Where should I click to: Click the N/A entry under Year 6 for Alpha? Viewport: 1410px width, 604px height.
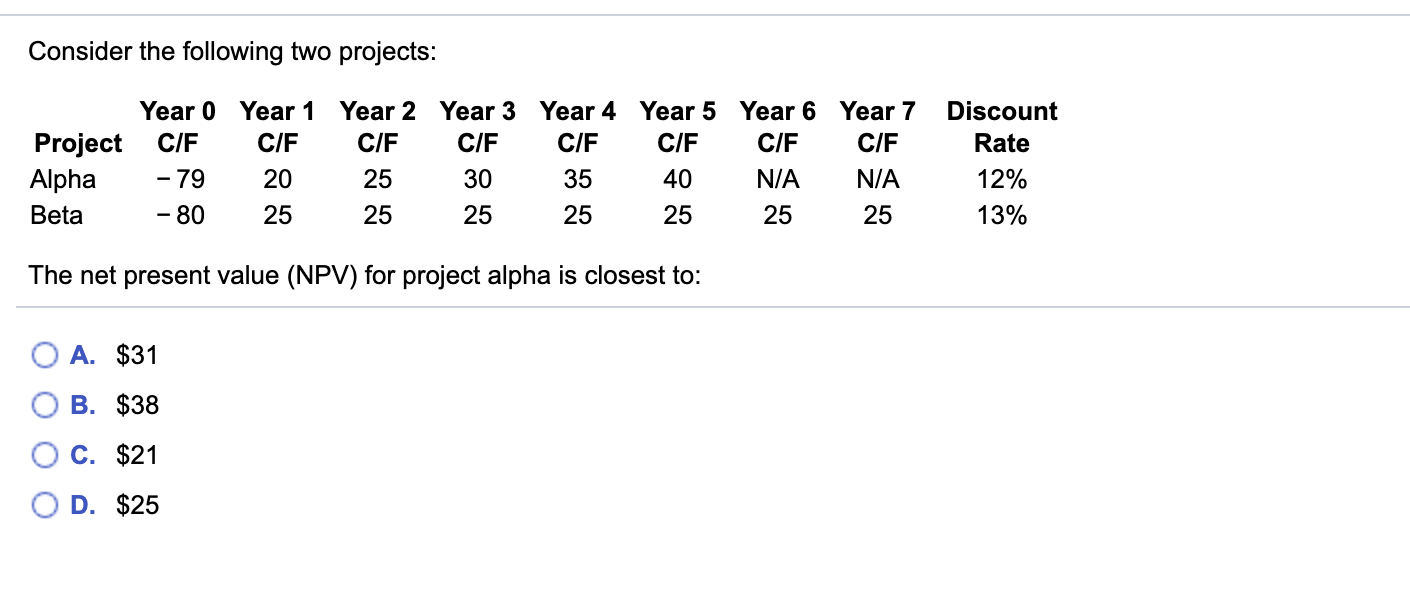click(778, 179)
